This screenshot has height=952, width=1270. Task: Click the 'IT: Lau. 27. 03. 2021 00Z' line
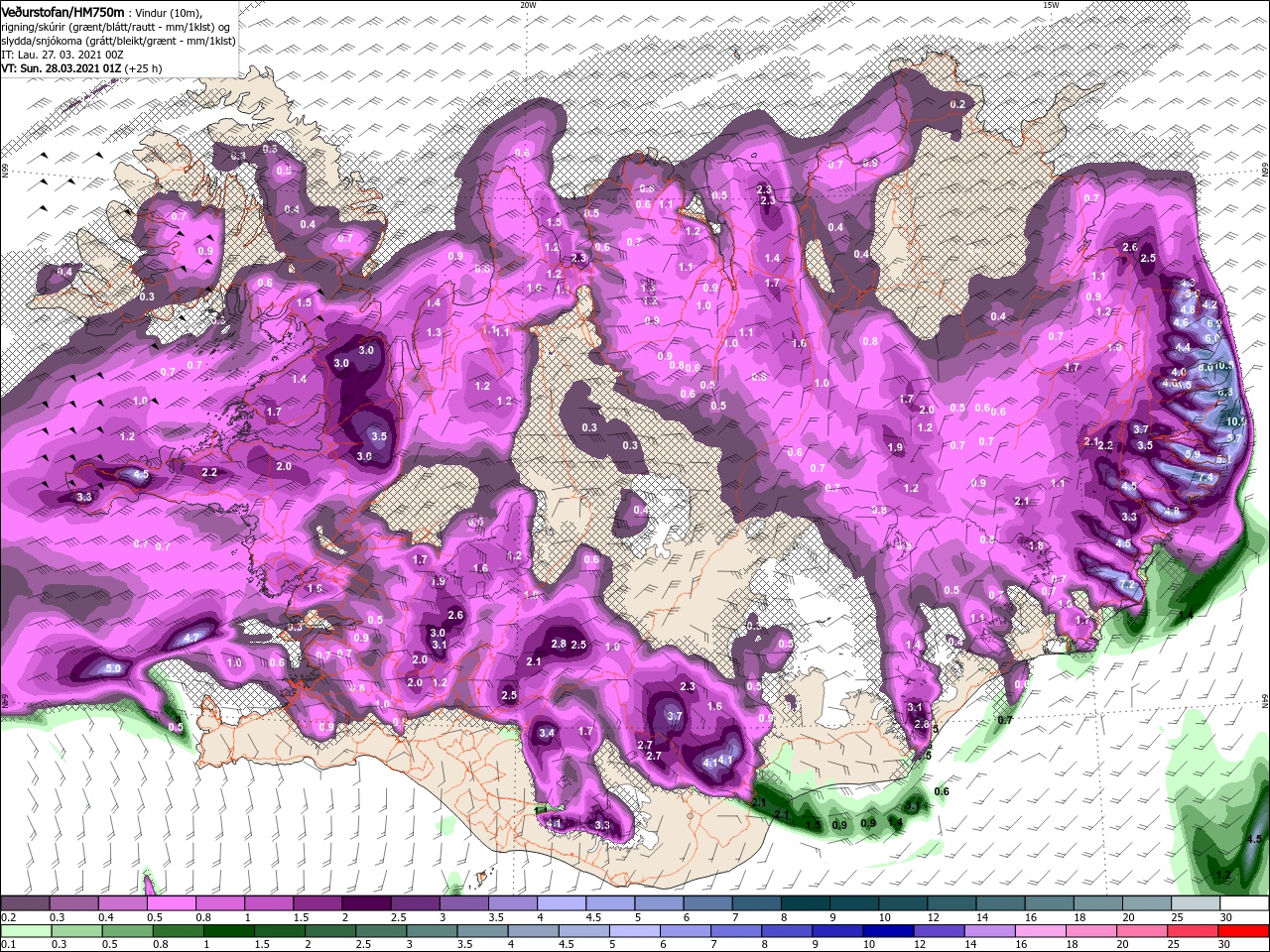pyautogui.click(x=63, y=54)
